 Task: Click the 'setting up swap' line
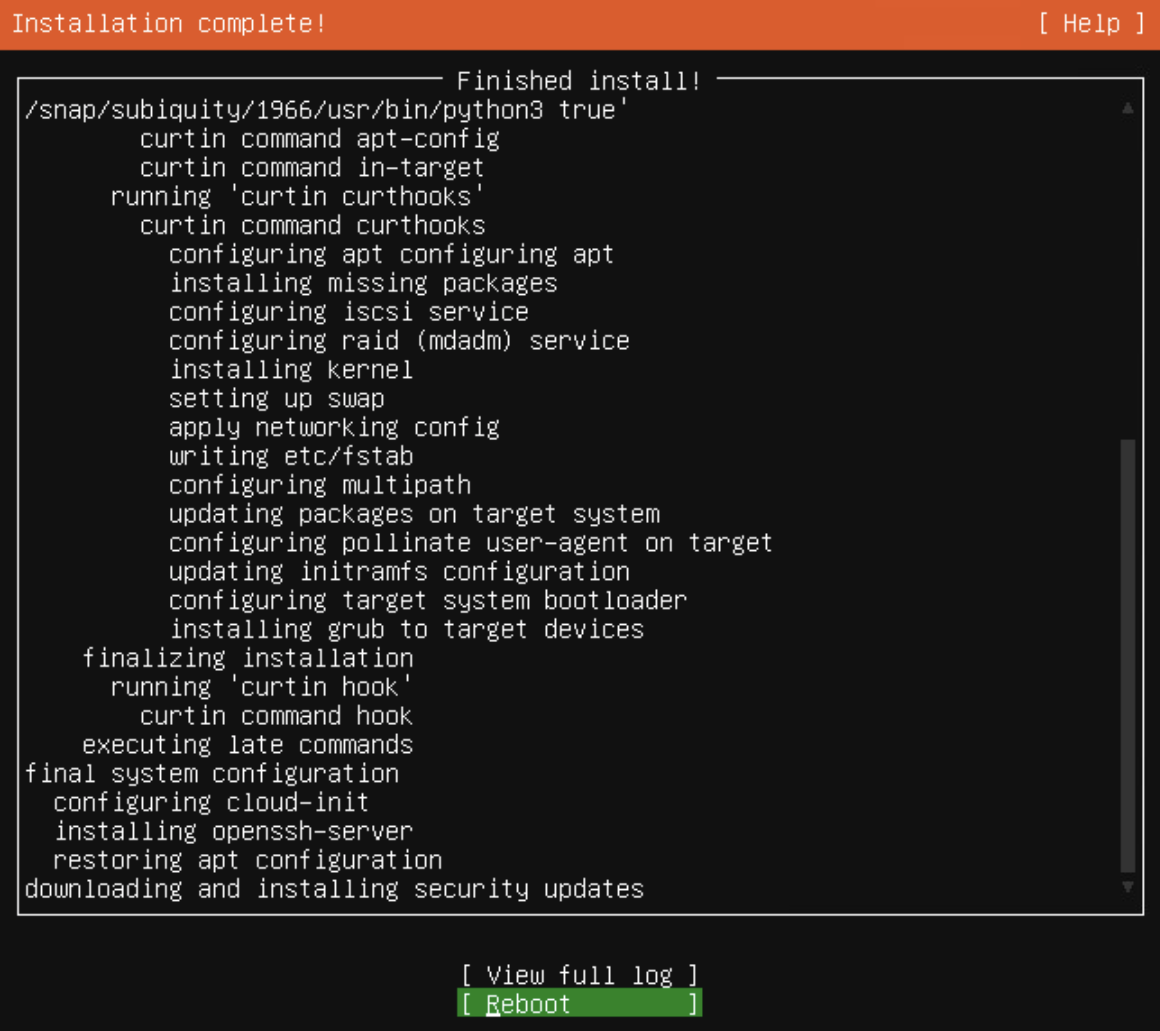coord(277,398)
